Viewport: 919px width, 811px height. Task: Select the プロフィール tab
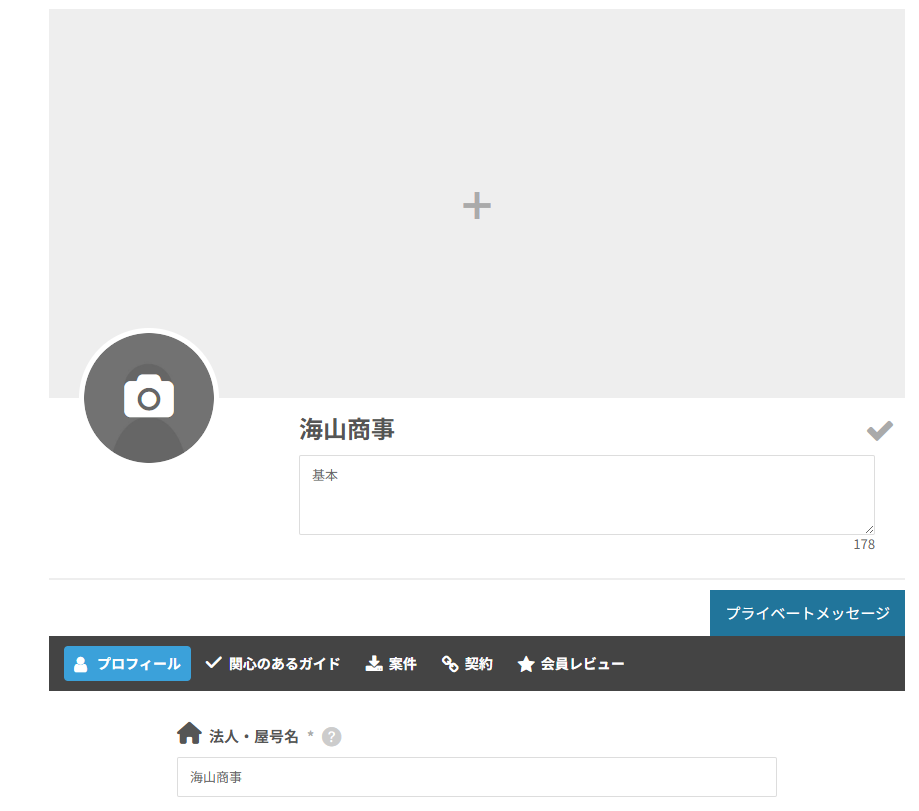tap(127, 664)
